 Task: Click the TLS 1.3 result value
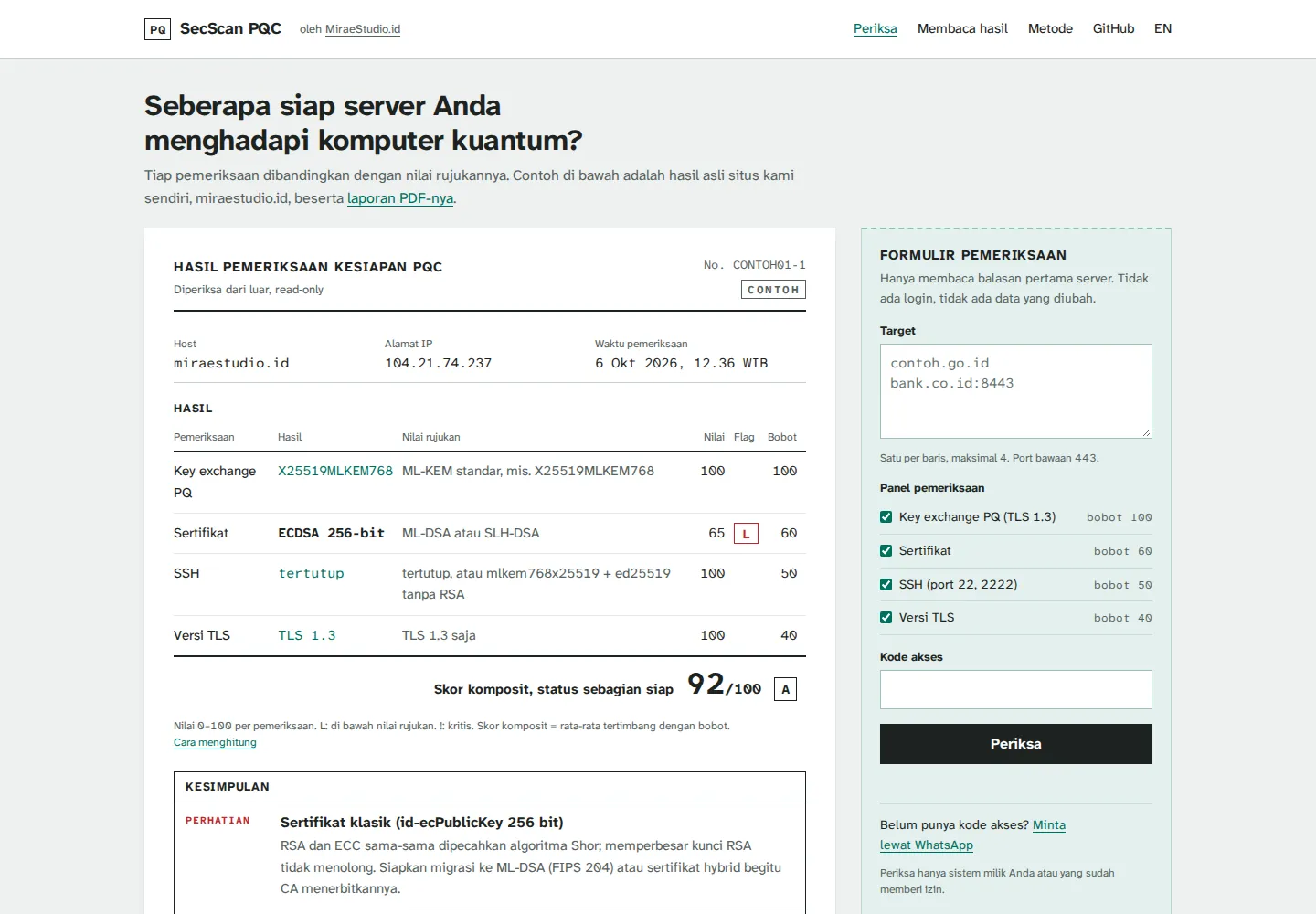coord(307,635)
